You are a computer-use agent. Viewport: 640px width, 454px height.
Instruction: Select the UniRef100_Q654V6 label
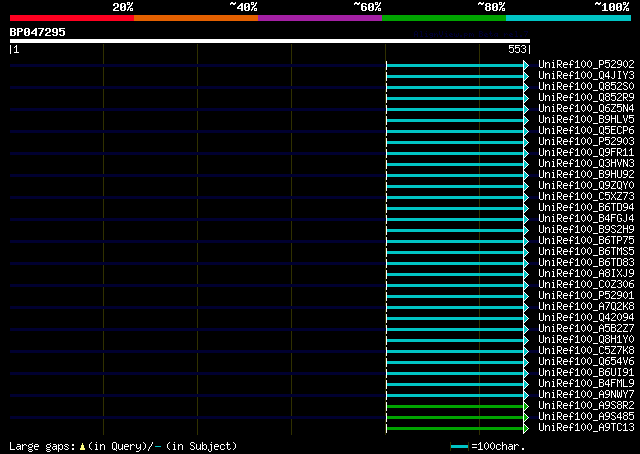click(x=586, y=362)
